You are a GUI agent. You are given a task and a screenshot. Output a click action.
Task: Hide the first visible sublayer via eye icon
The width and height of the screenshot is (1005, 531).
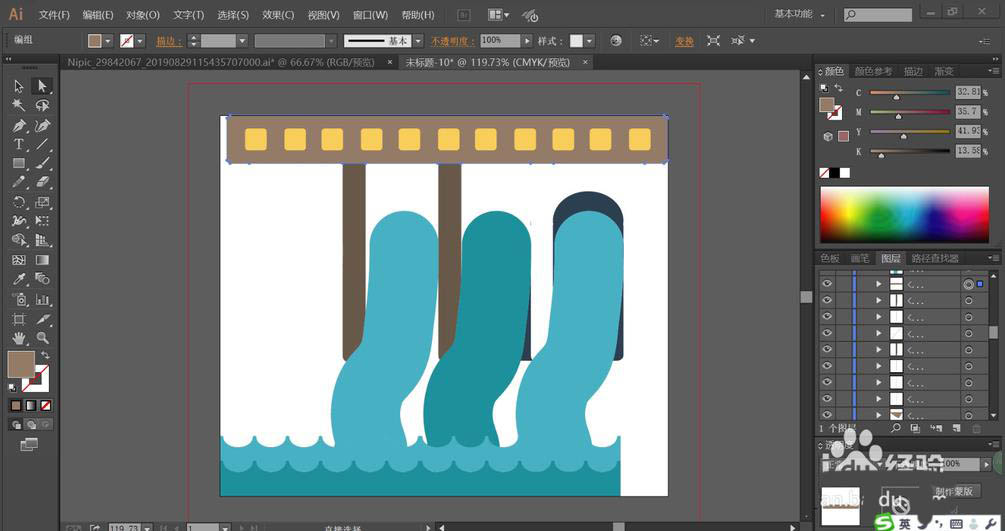pyautogui.click(x=827, y=284)
